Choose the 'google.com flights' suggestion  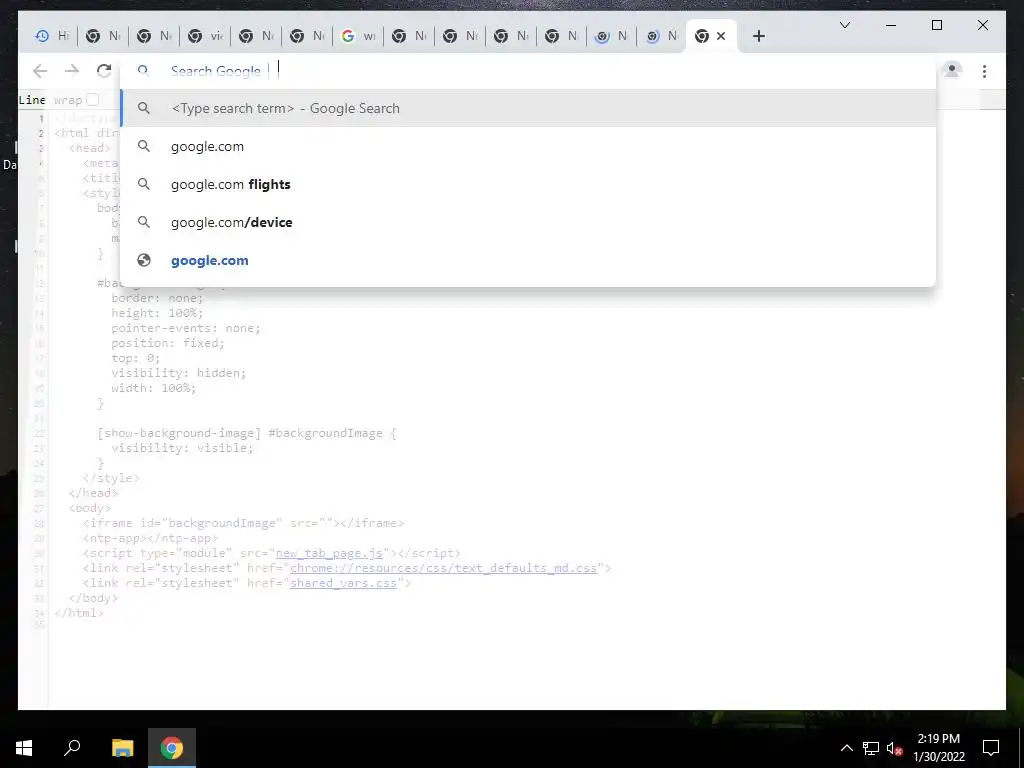point(528,184)
